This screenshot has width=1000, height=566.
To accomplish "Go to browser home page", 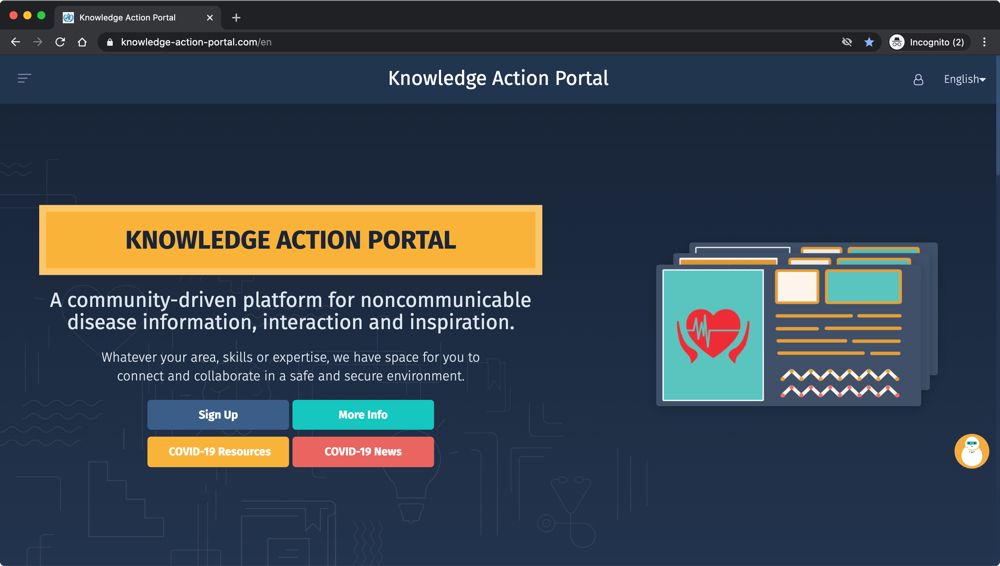I will tap(82, 42).
